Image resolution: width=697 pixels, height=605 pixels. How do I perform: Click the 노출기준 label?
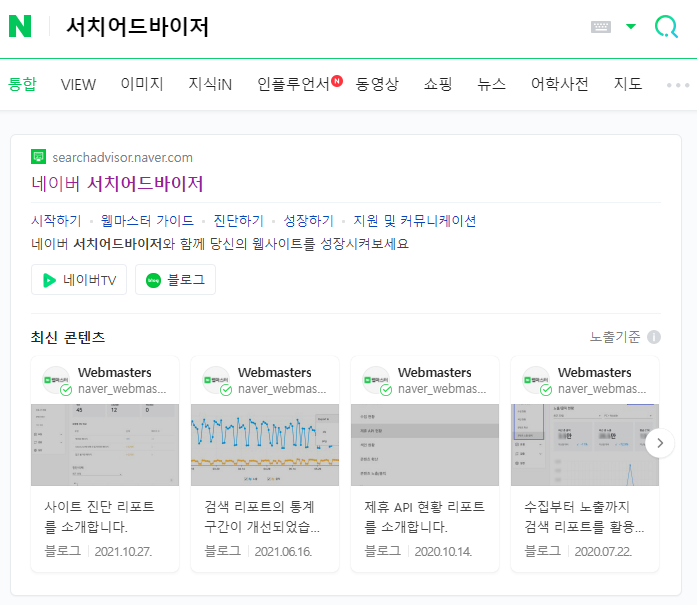pyautogui.click(x=615, y=337)
